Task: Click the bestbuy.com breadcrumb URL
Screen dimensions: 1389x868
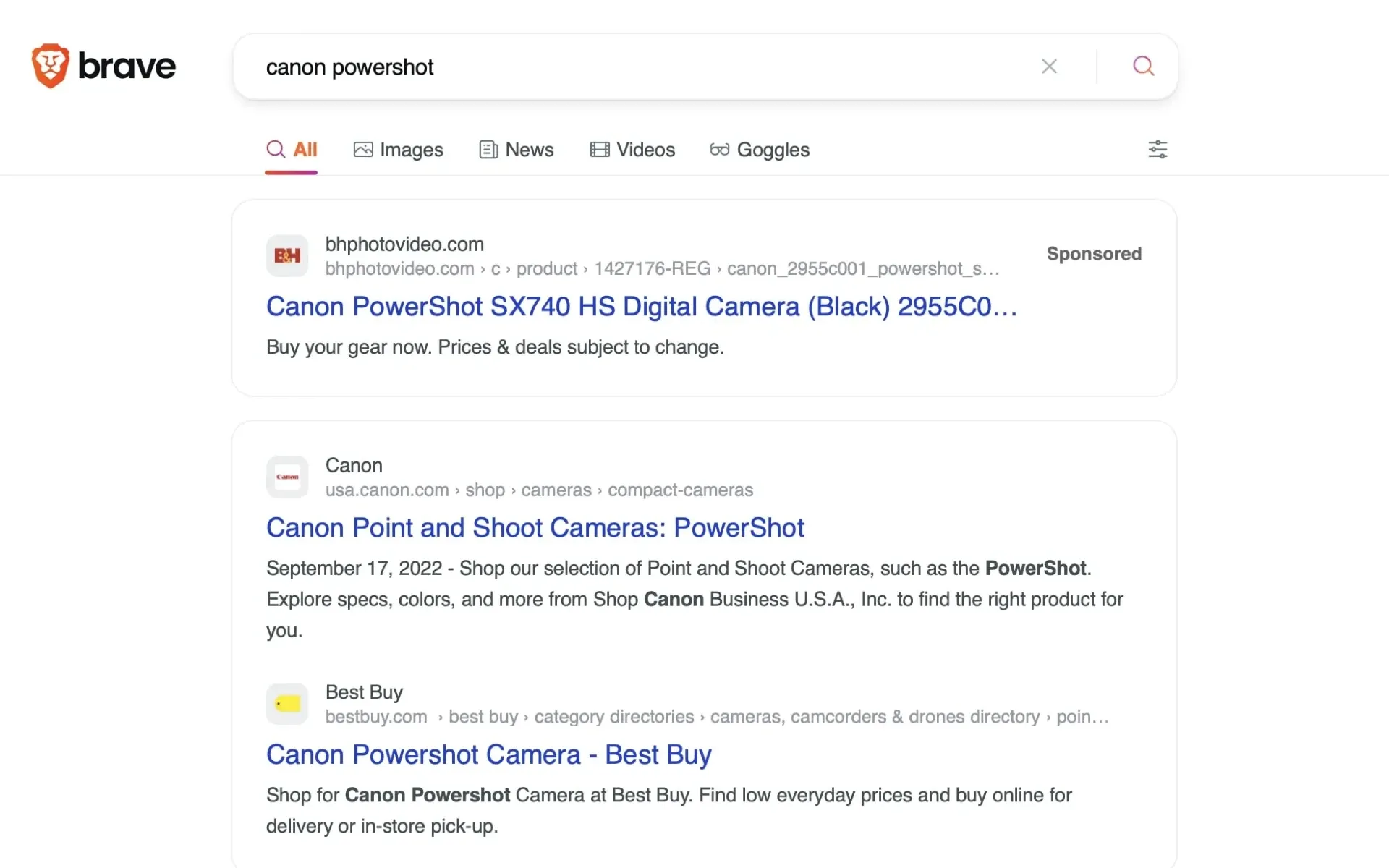Action: click(x=717, y=717)
